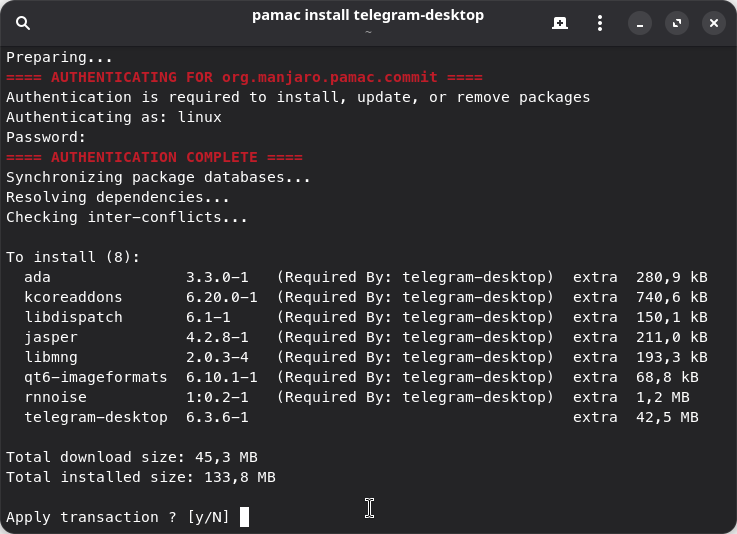Click the red 'AUTHENTICATION COMPLETE' line
737x534 pixels.
pos(154,157)
